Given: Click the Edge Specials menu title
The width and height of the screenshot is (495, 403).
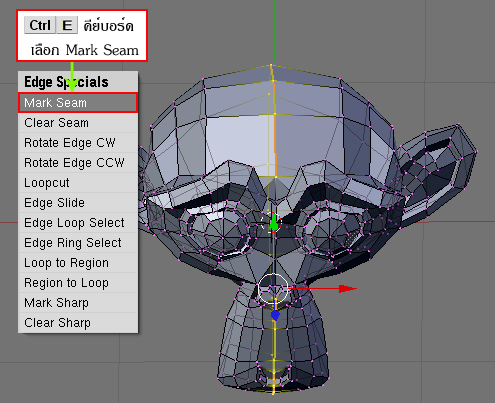Looking at the screenshot, I should 66,82.
